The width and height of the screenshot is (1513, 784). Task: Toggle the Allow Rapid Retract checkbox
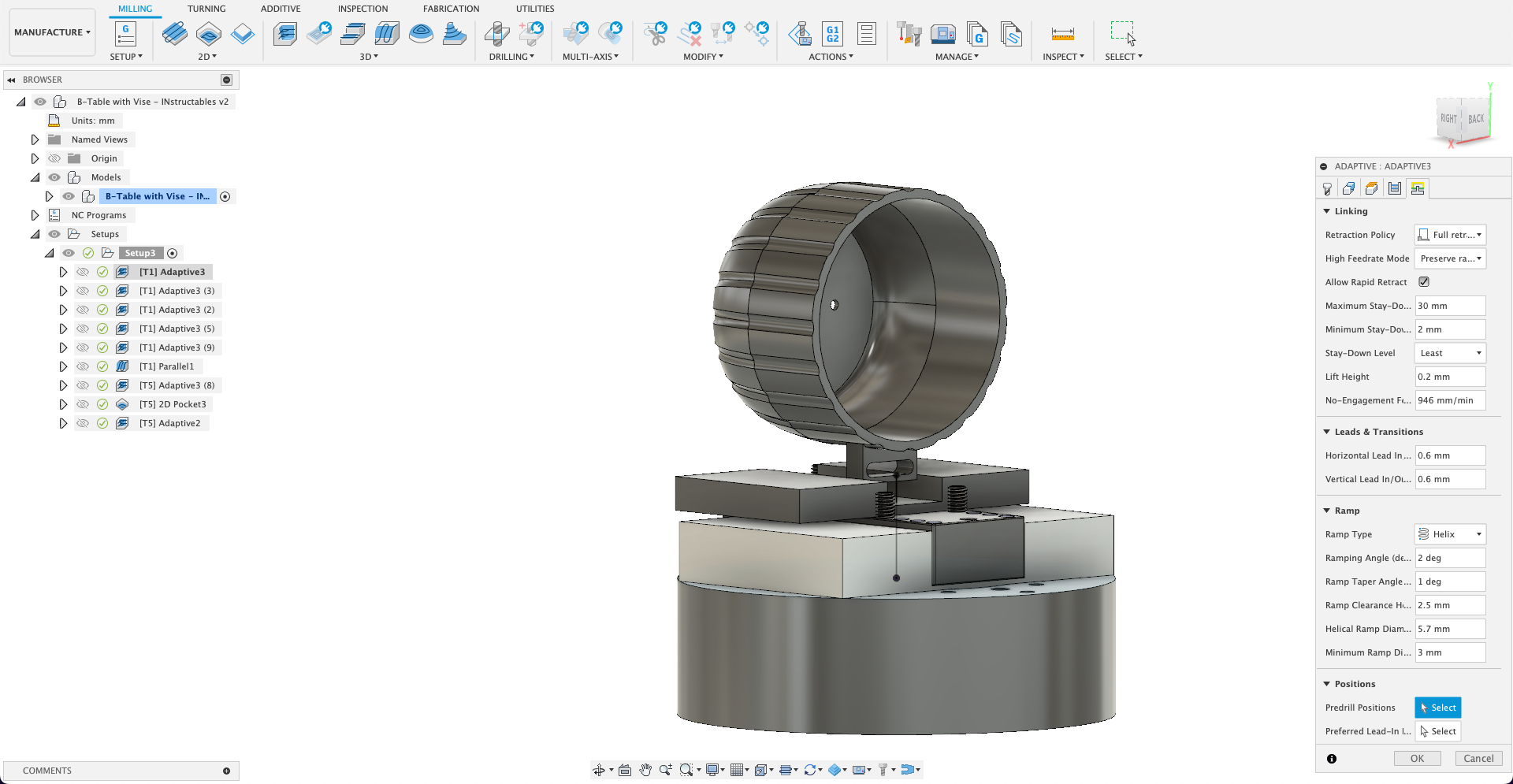coord(1424,282)
